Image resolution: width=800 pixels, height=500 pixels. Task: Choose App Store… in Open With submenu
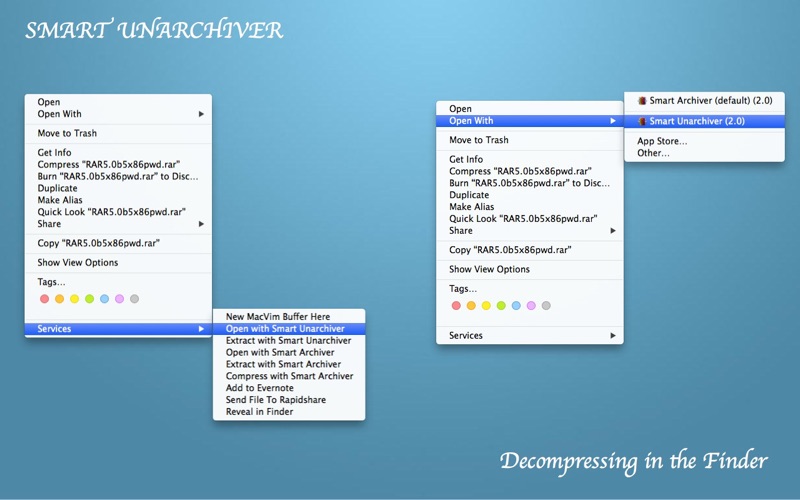click(704, 141)
